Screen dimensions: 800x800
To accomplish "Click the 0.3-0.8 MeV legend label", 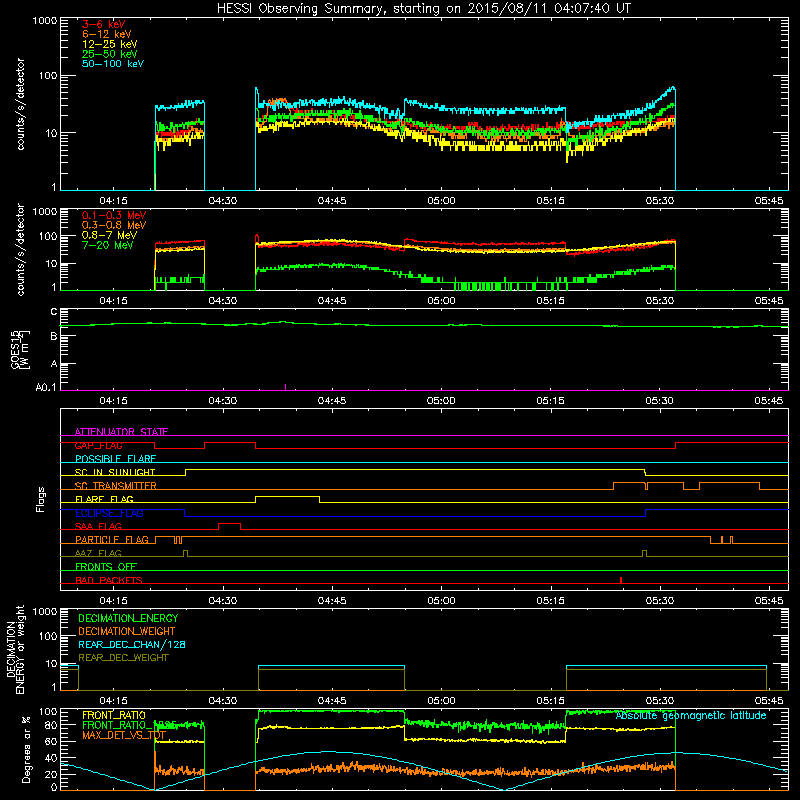I will [114, 225].
